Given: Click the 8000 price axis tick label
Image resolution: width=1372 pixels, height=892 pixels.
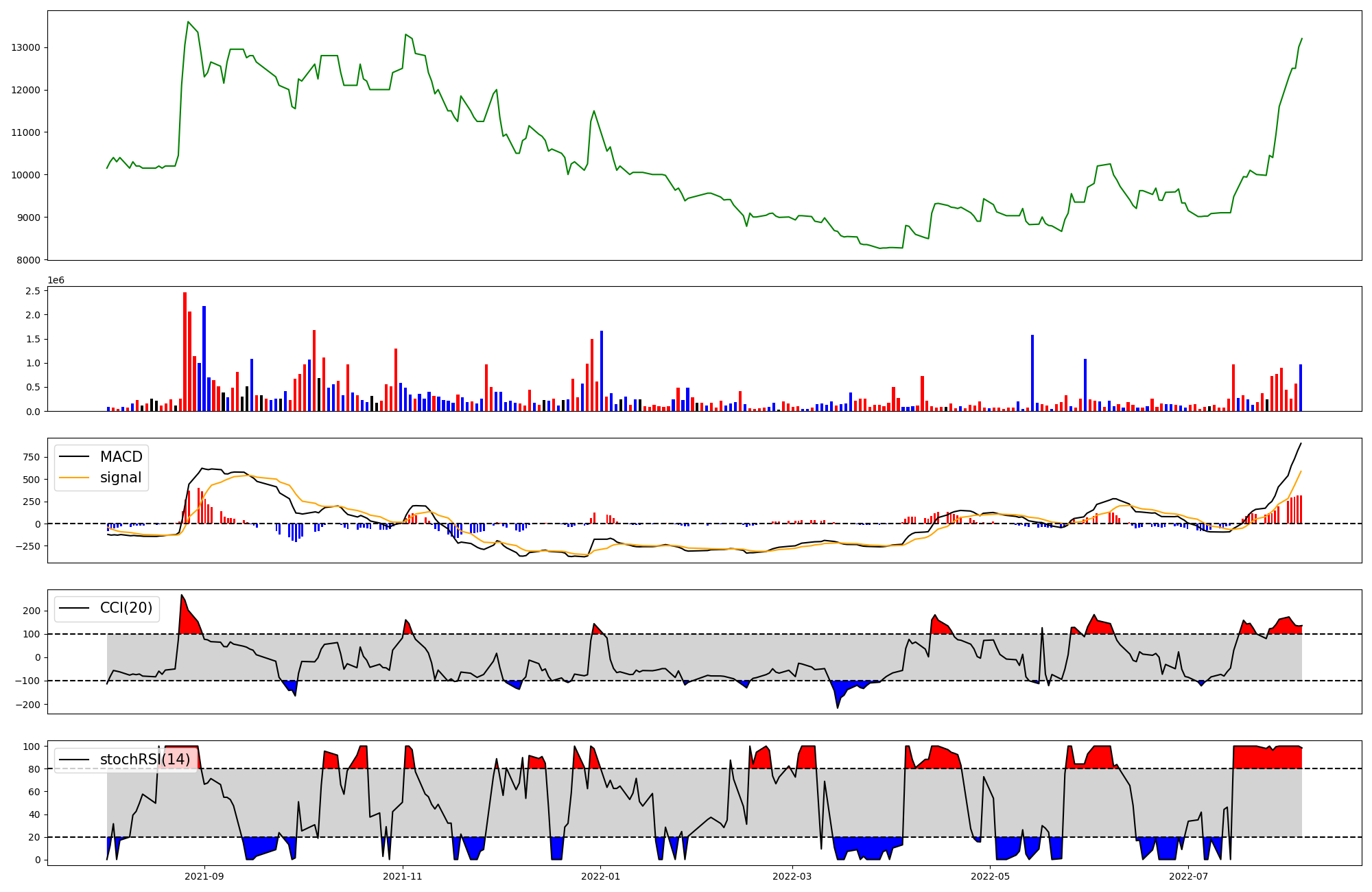Looking at the screenshot, I should click(29, 260).
